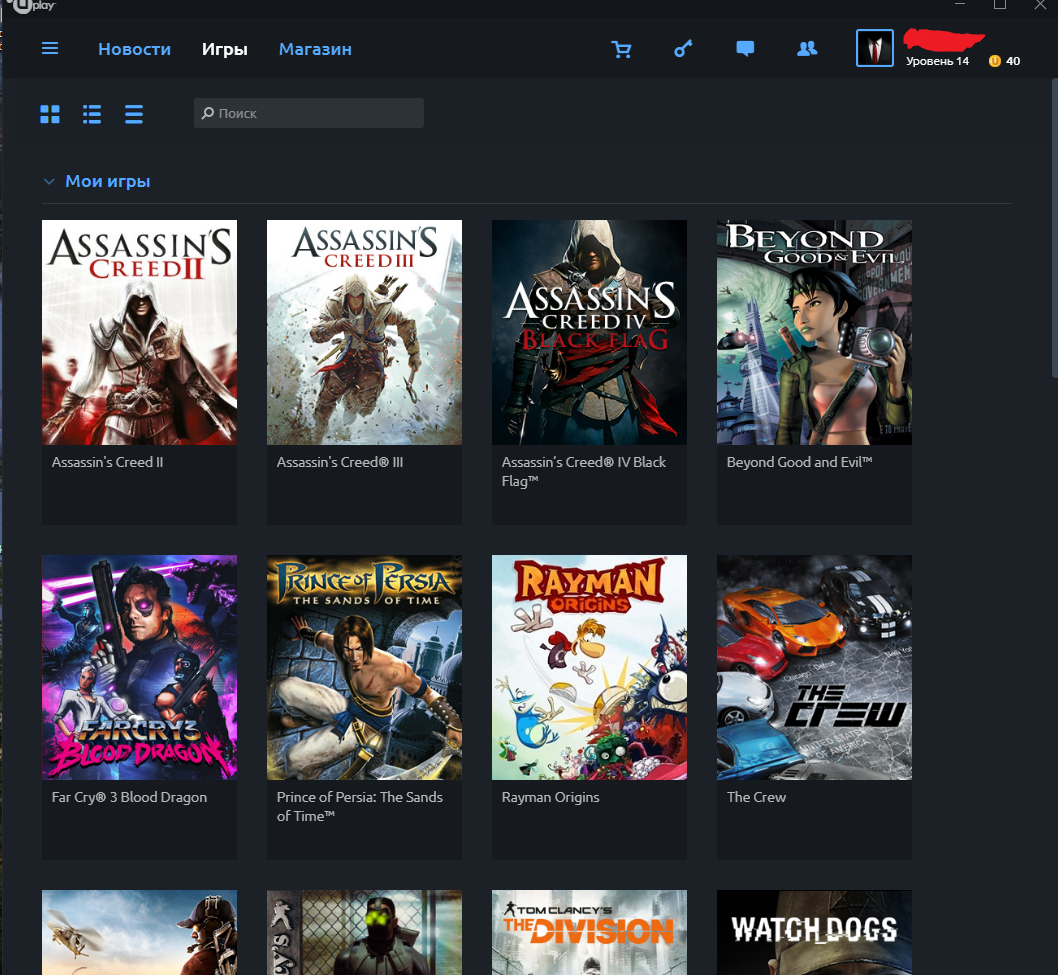The width and height of the screenshot is (1058, 975).
Task: Open Prince of Persia Sands of Time cover
Action: pyautogui.click(x=364, y=667)
